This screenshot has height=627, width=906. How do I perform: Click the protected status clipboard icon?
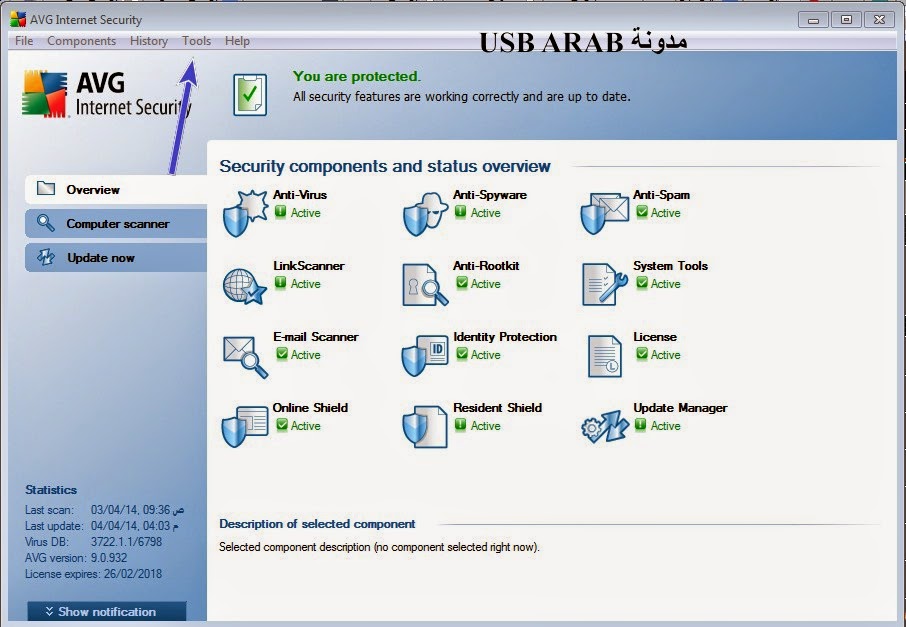[x=250, y=94]
